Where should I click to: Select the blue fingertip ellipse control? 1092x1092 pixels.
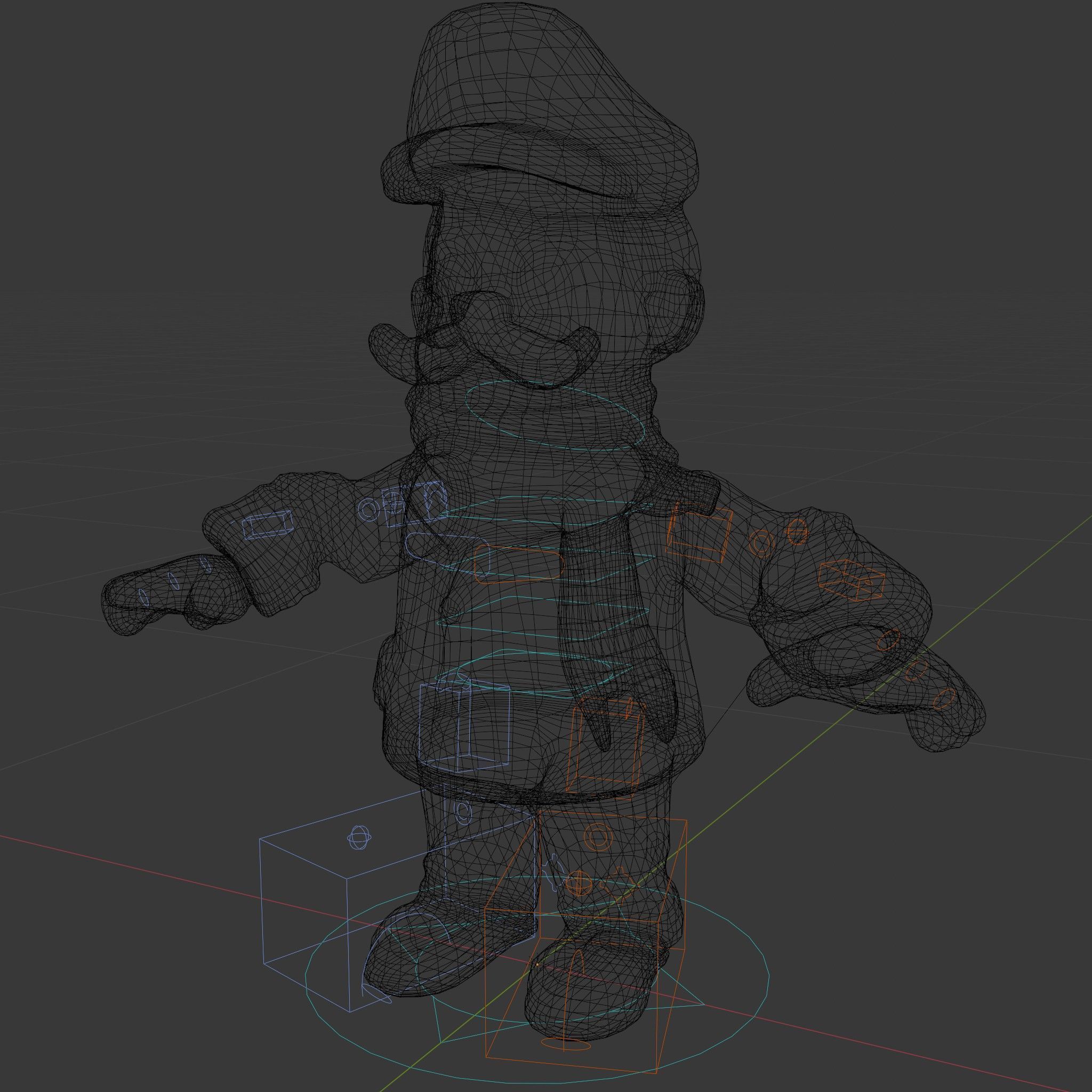click(x=143, y=597)
